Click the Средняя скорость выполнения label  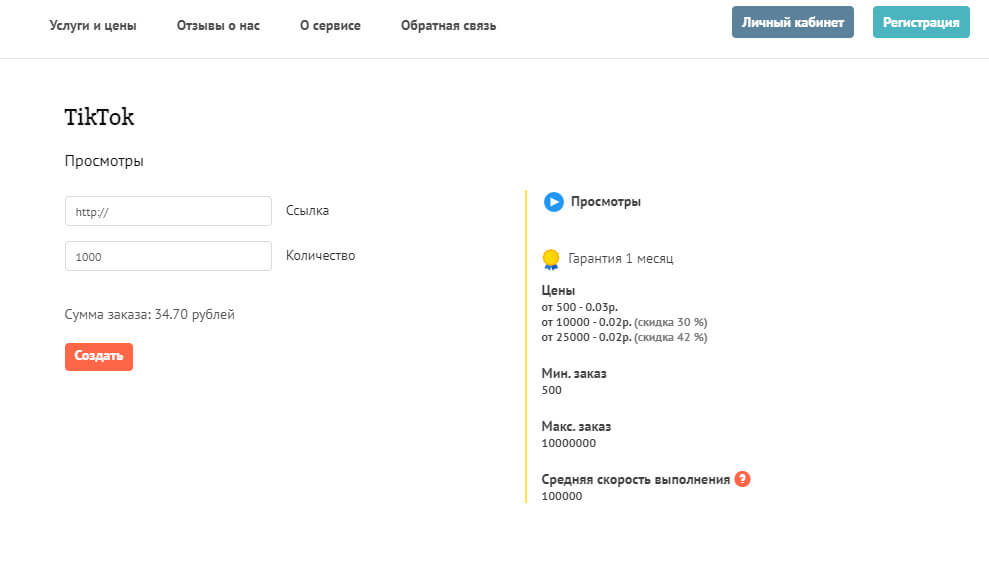coord(635,479)
